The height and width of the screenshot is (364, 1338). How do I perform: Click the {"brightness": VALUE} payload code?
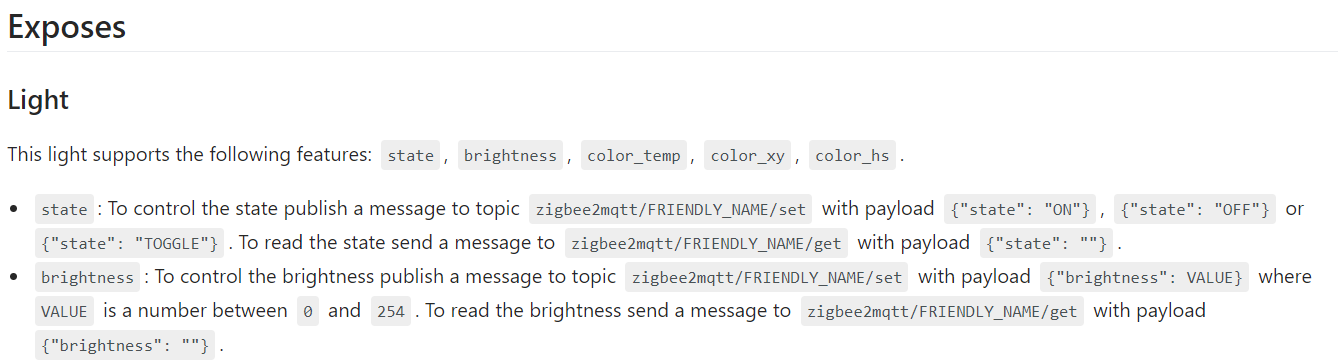pyautogui.click(x=1144, y=277)
